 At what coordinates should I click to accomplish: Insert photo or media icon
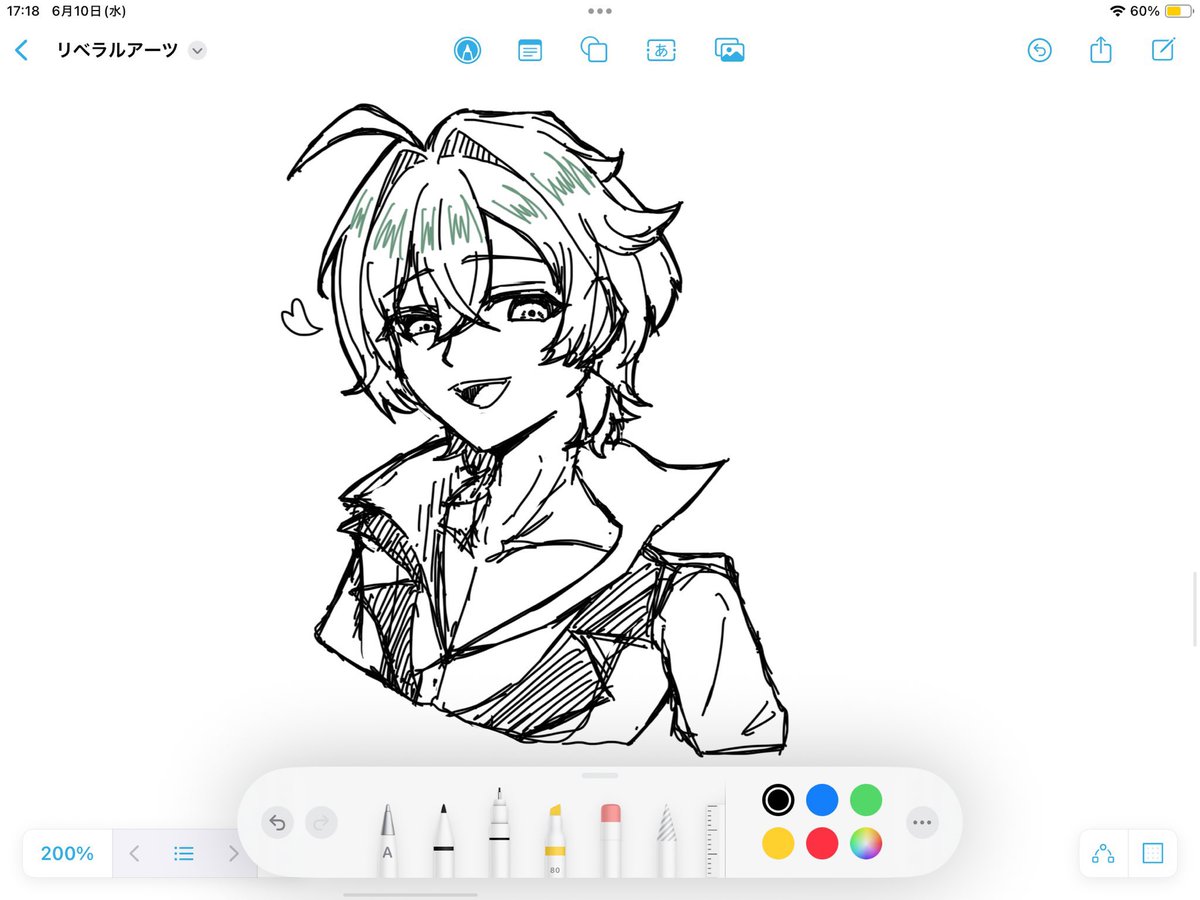click(730, 50)
